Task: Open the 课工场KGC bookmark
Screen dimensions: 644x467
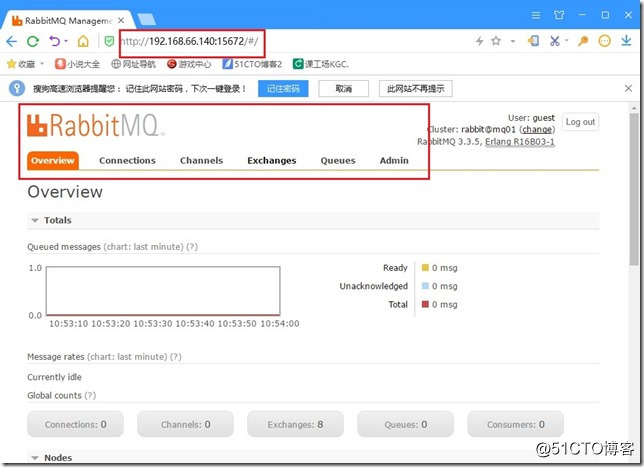Action: pos(320,64)
